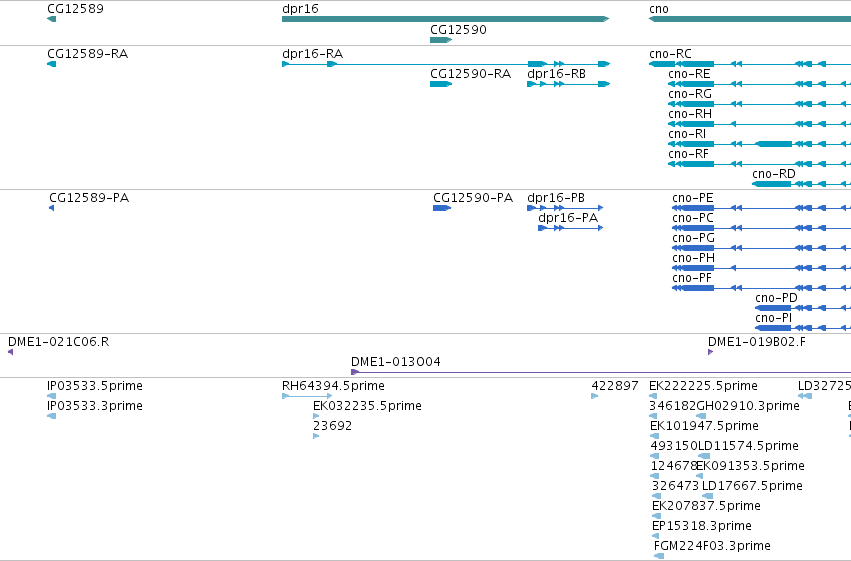The width and height of the screenshot is (851, 561).
Task: Select the cno-PC protein label
Action: [x=693, y=218]
